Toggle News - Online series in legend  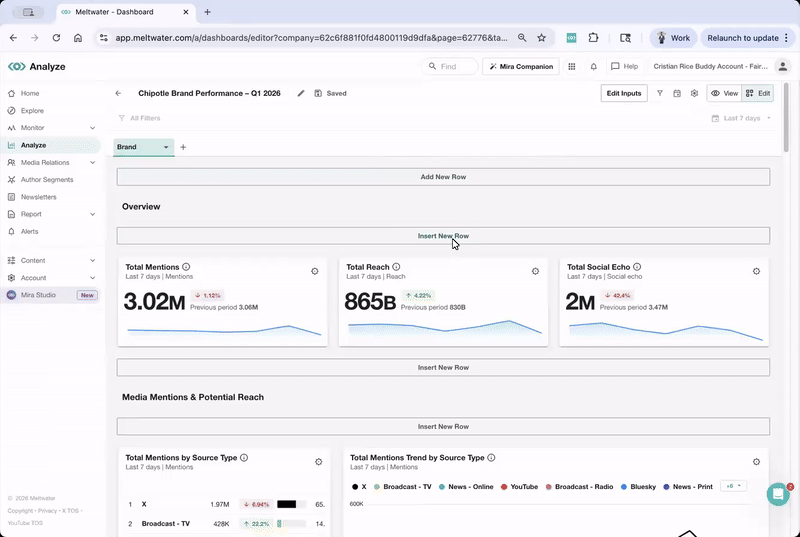(466, 487)
